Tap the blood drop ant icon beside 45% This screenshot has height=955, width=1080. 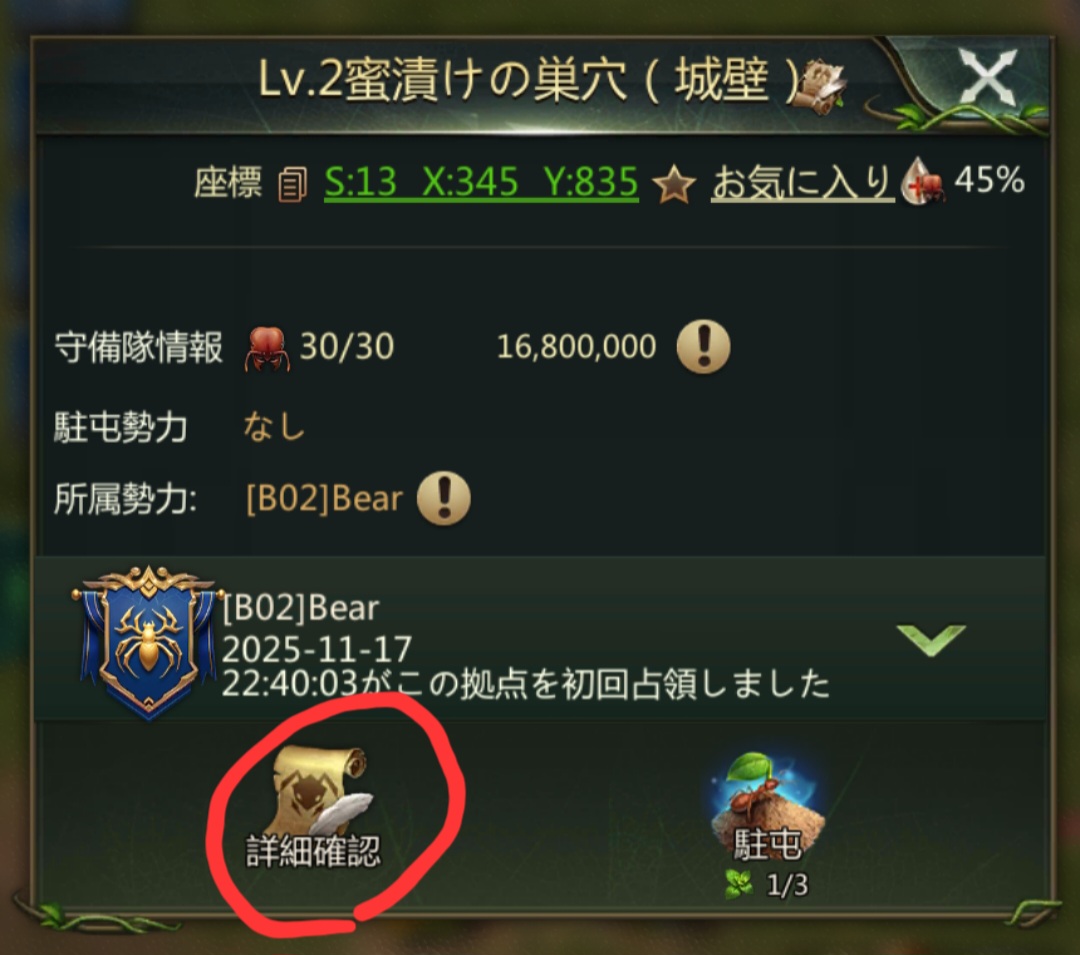coord(924,181)
